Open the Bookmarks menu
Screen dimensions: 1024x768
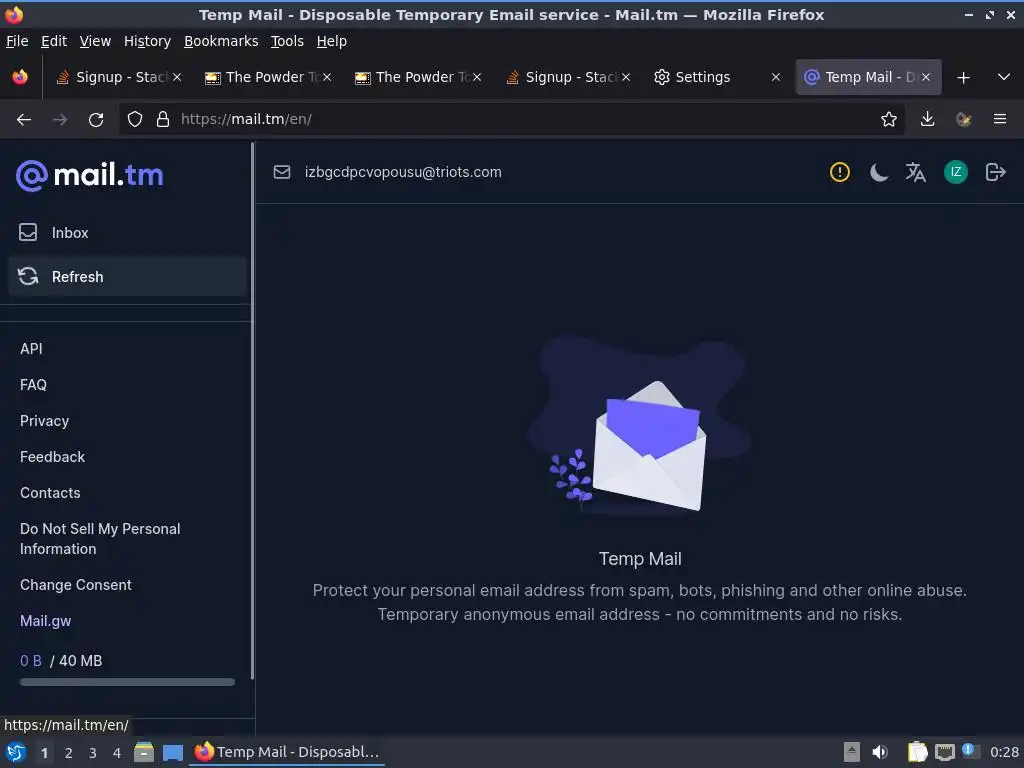[221, 41]
